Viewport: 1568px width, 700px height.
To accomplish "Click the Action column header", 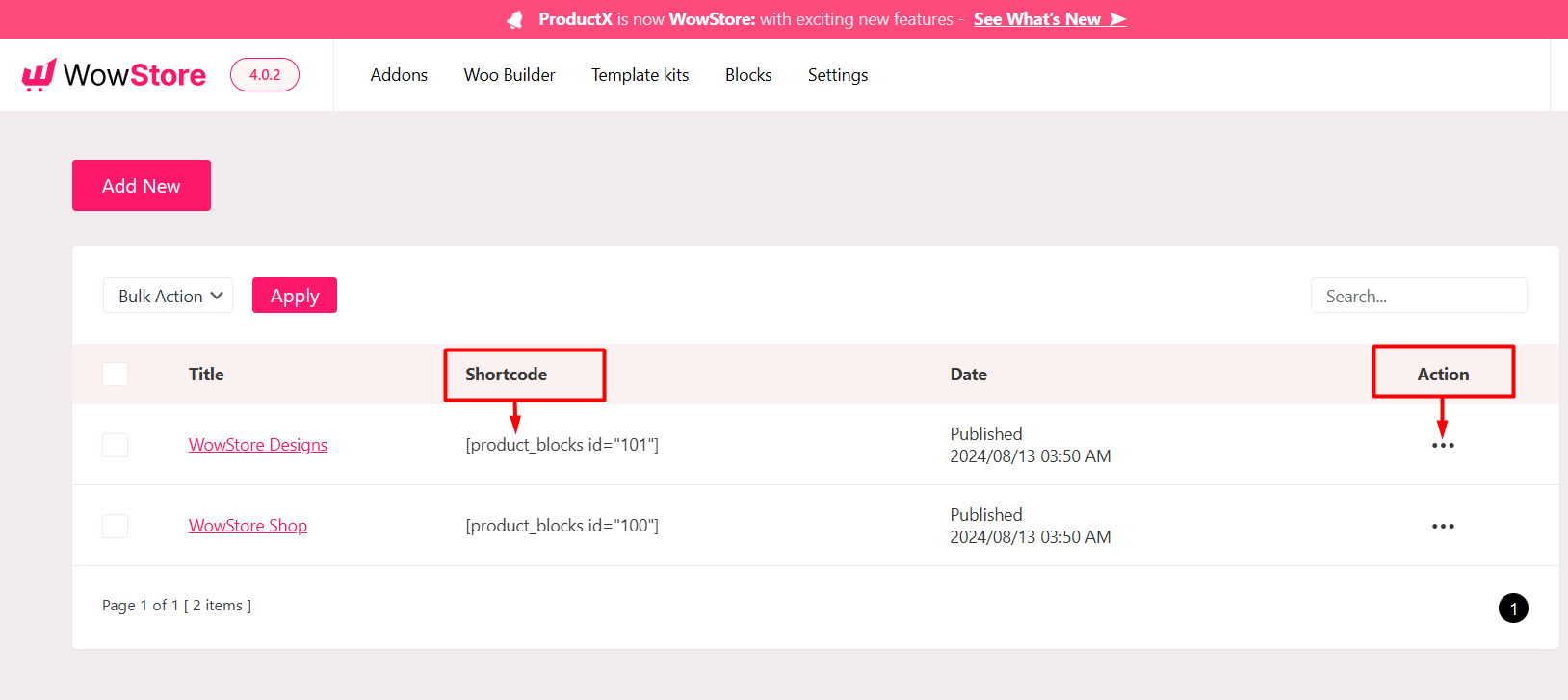I will point(1443,375).
